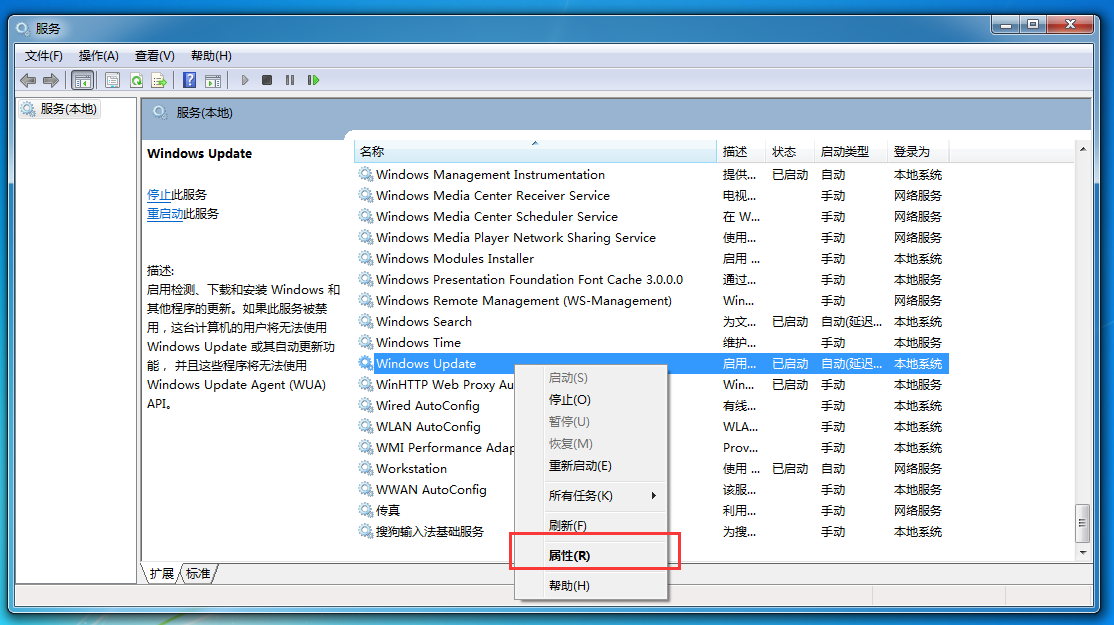Screen dimensions: 1114x625
Task: Click the toolbar Back arrow
Action: click(28, 80)
